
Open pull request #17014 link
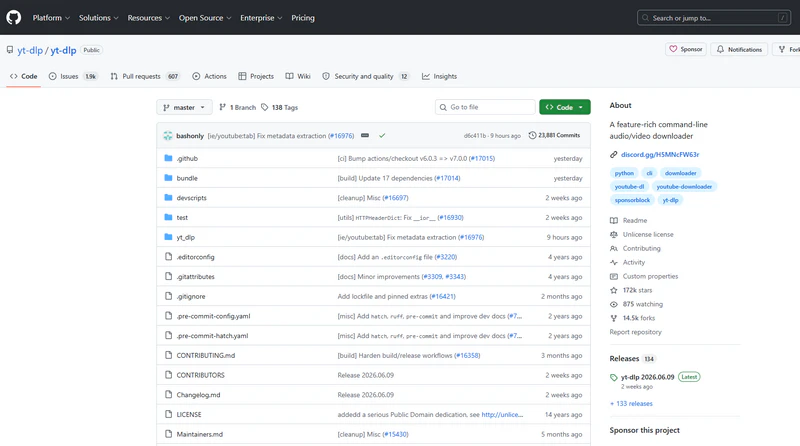447,178
